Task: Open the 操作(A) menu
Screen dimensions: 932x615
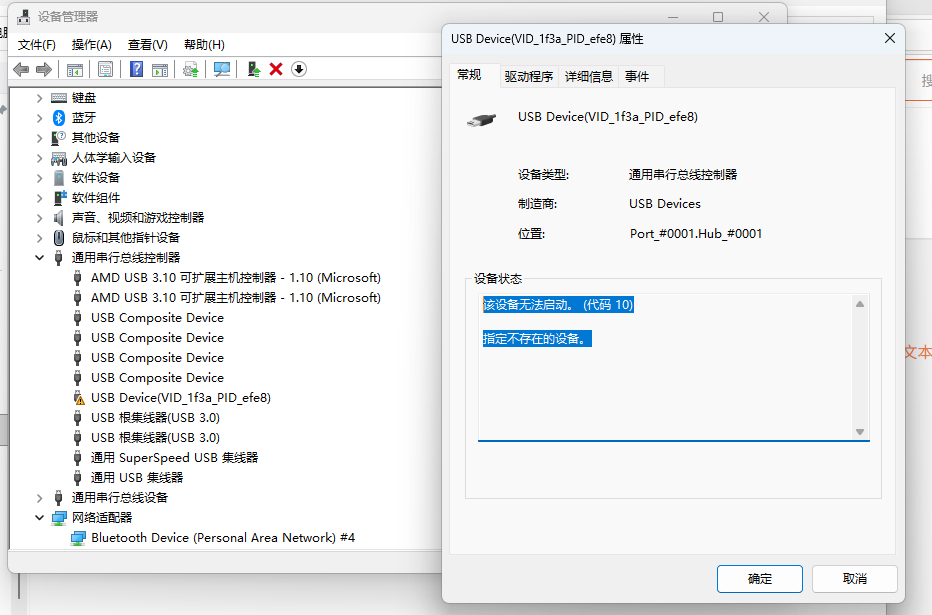Action: pyautogui.click(x=91, y=44)
